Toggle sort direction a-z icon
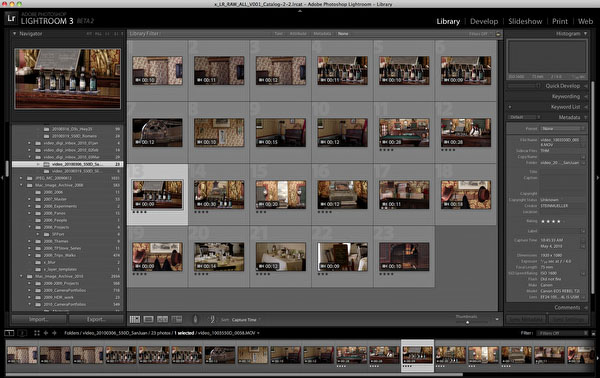The image size is (600, 378). click(x=212, y=319)
